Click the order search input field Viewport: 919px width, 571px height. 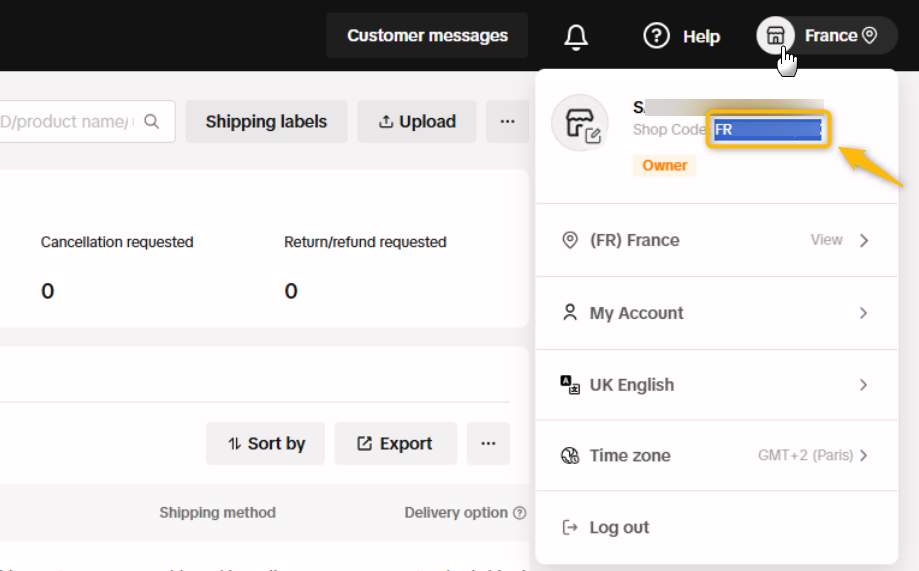click(70, 121)
